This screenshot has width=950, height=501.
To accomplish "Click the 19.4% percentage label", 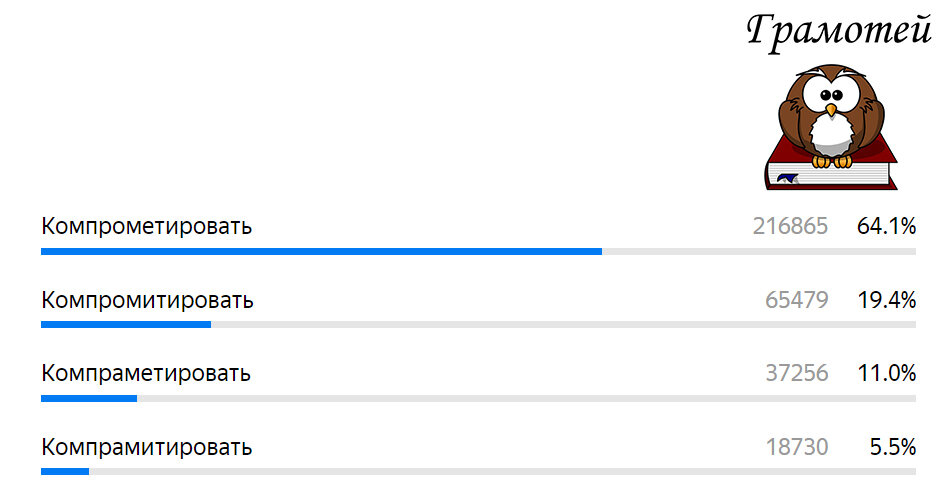I will pyautogui.click(x=886, y=300).
